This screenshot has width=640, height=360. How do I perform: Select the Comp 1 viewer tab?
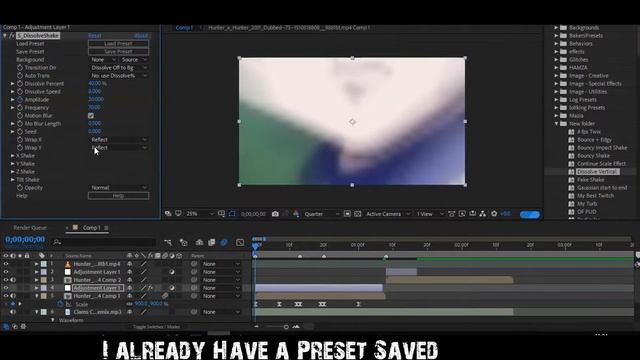point(184,28)
